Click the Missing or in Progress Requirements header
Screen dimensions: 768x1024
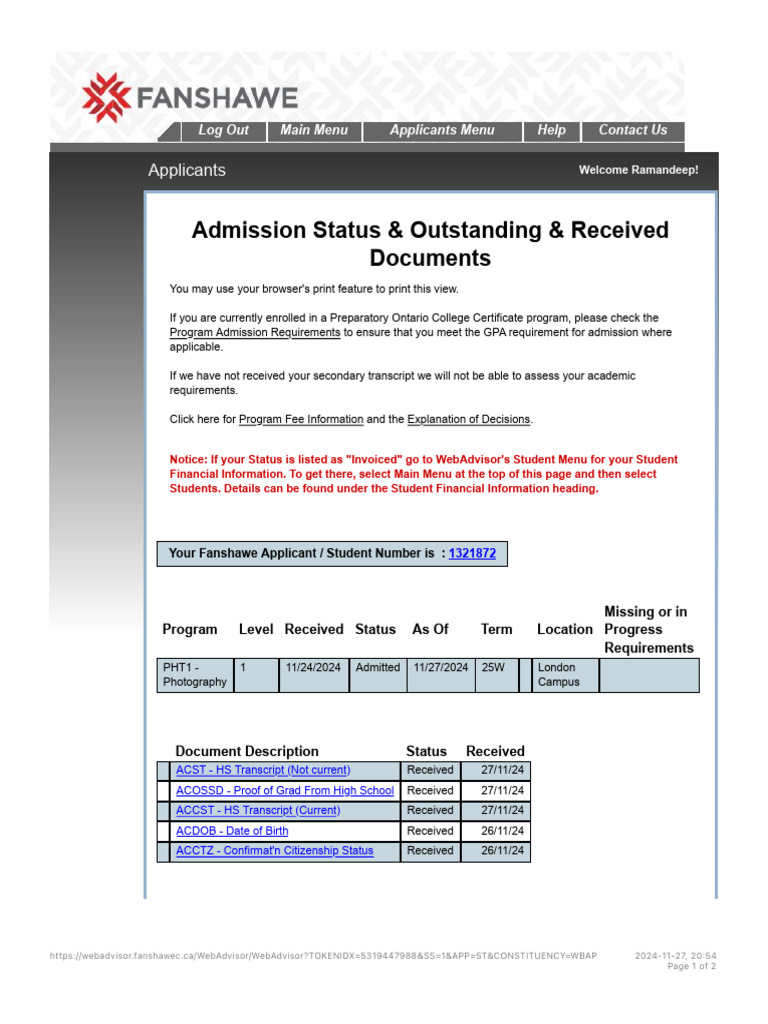click(x=648, y=630)
